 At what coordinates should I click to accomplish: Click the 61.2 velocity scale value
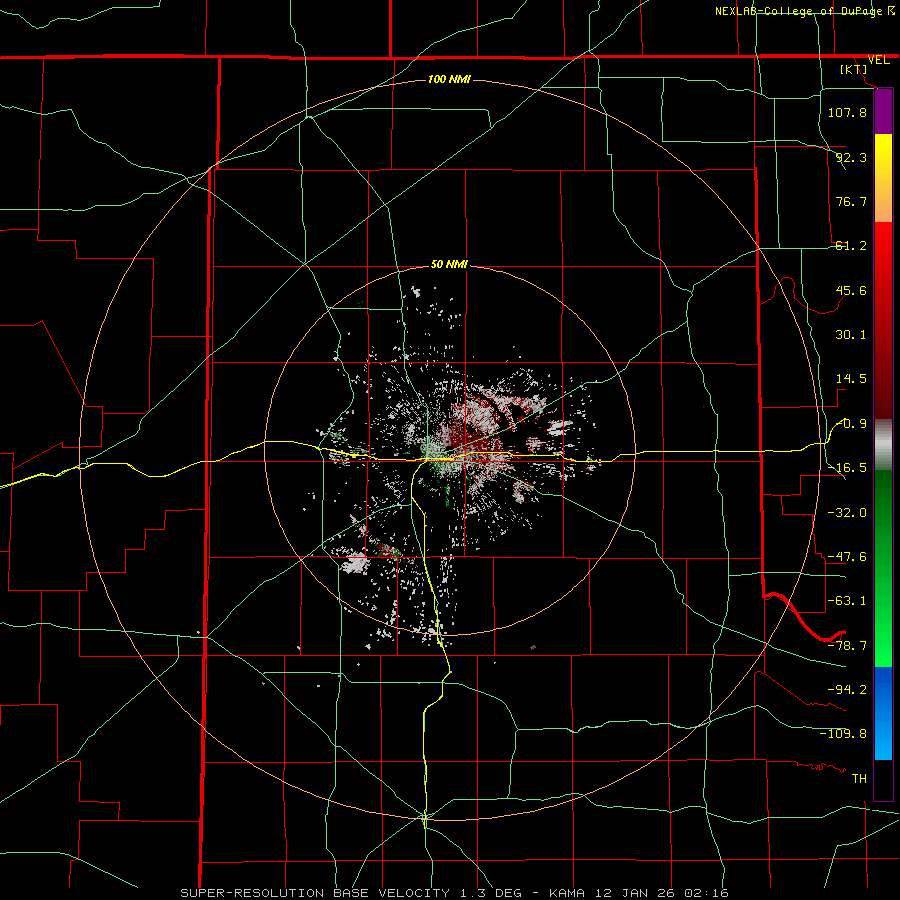point(851,246)
